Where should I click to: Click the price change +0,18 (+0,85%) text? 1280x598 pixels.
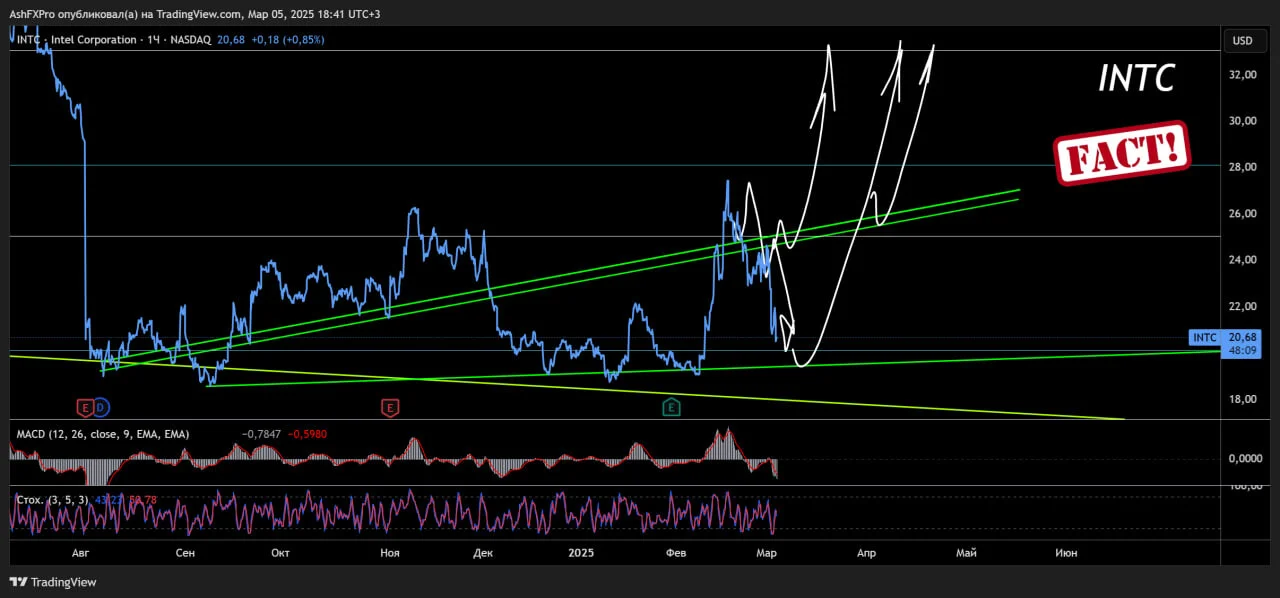[x=286, y=40]
